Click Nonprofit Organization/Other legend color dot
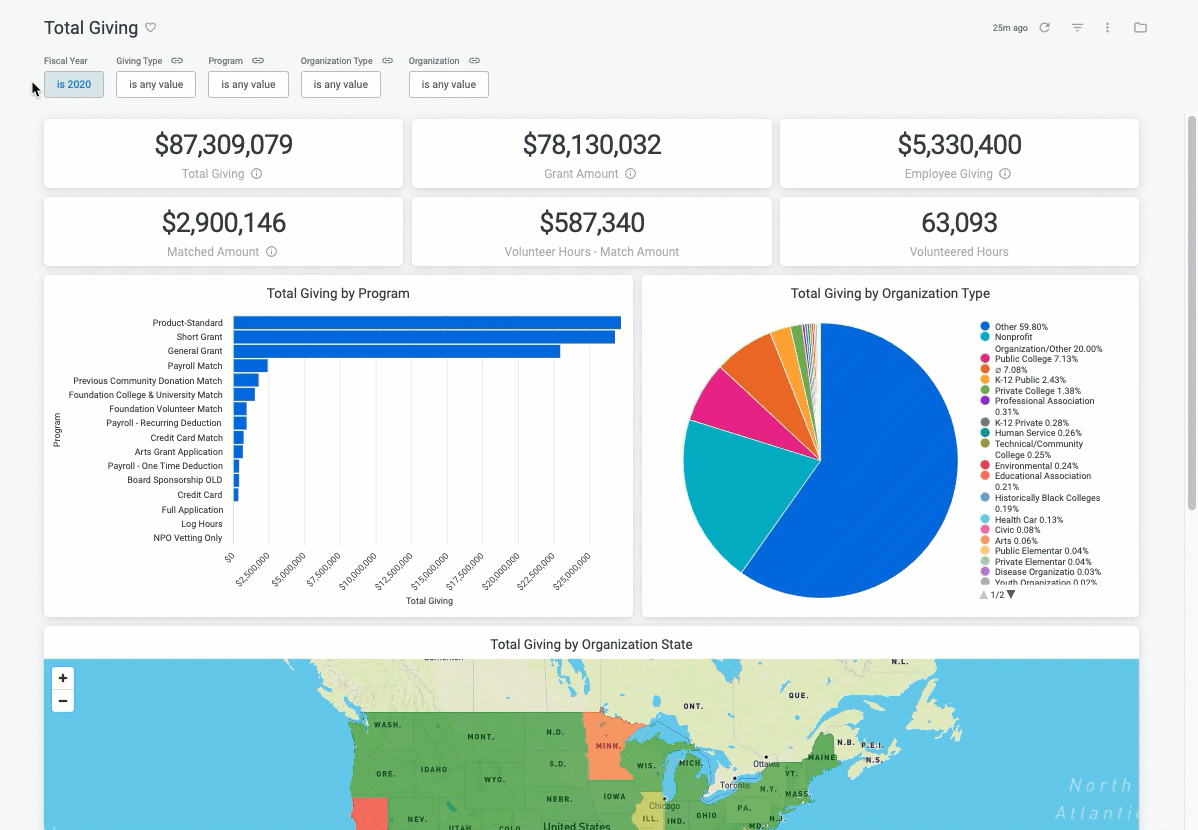Viewport: 1198px width, 830px height. pos(985,337)
